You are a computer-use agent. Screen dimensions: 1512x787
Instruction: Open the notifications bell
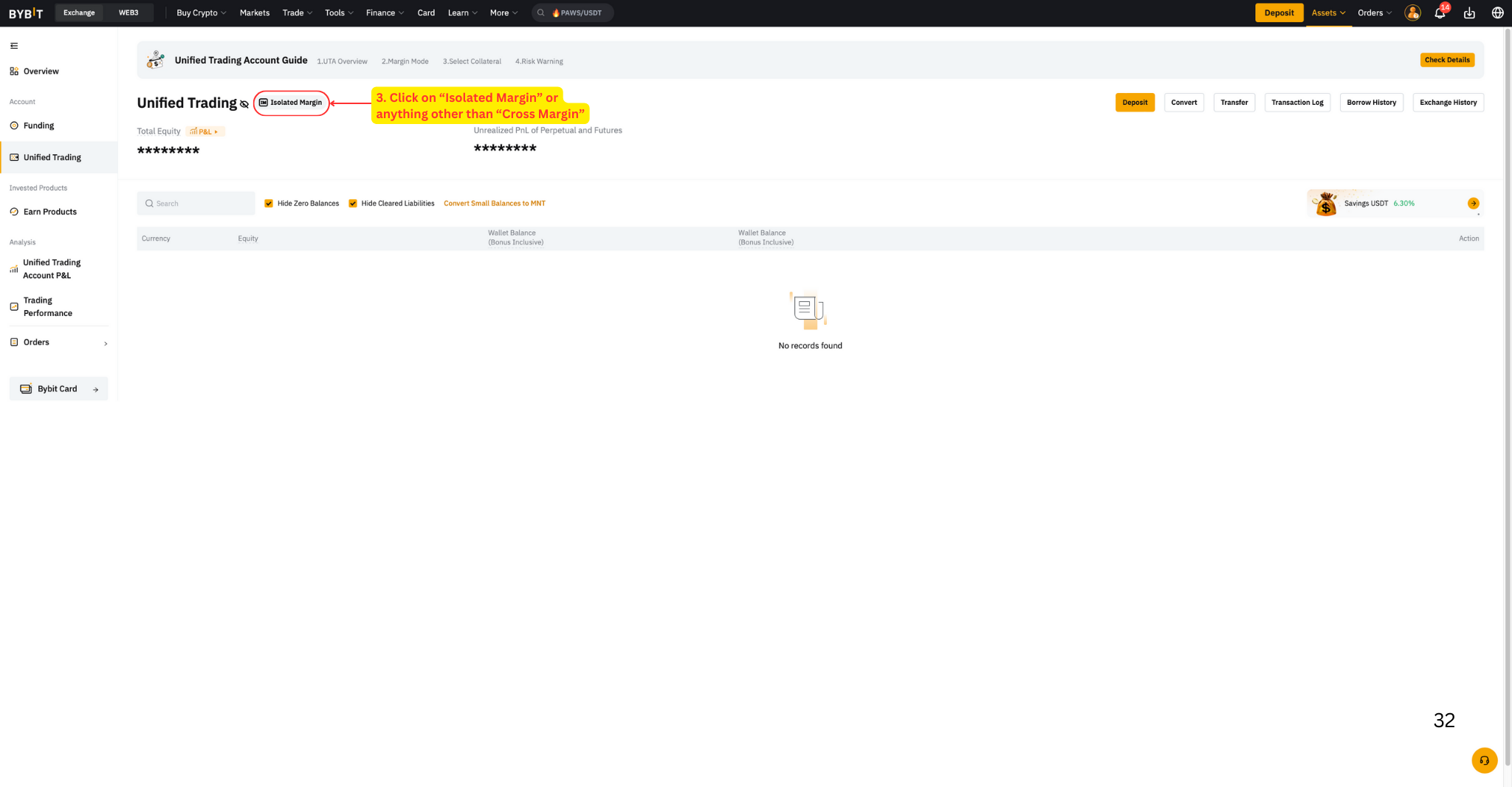(x=1440, y=13)
